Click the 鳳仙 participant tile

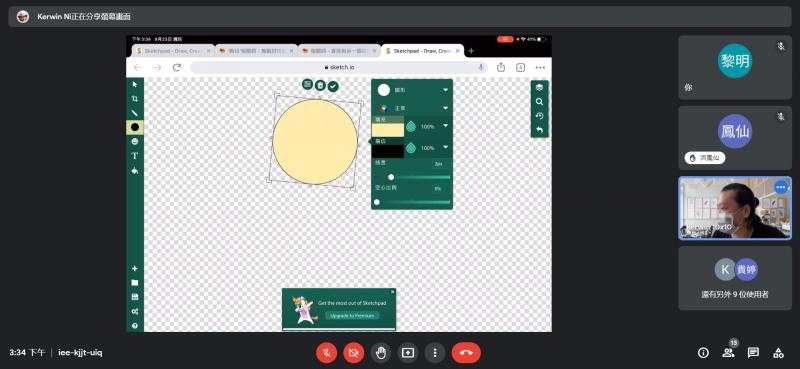coord(735,138)
